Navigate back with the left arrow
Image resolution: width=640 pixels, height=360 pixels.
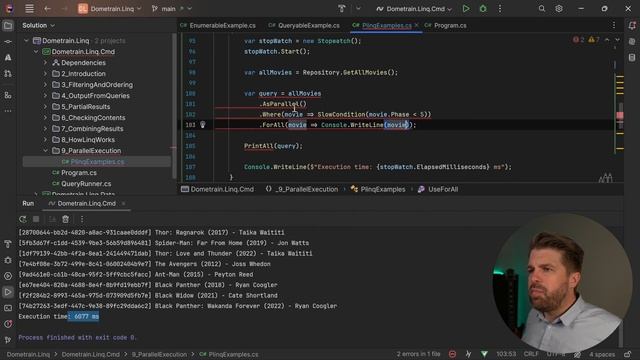coord(47,9)
